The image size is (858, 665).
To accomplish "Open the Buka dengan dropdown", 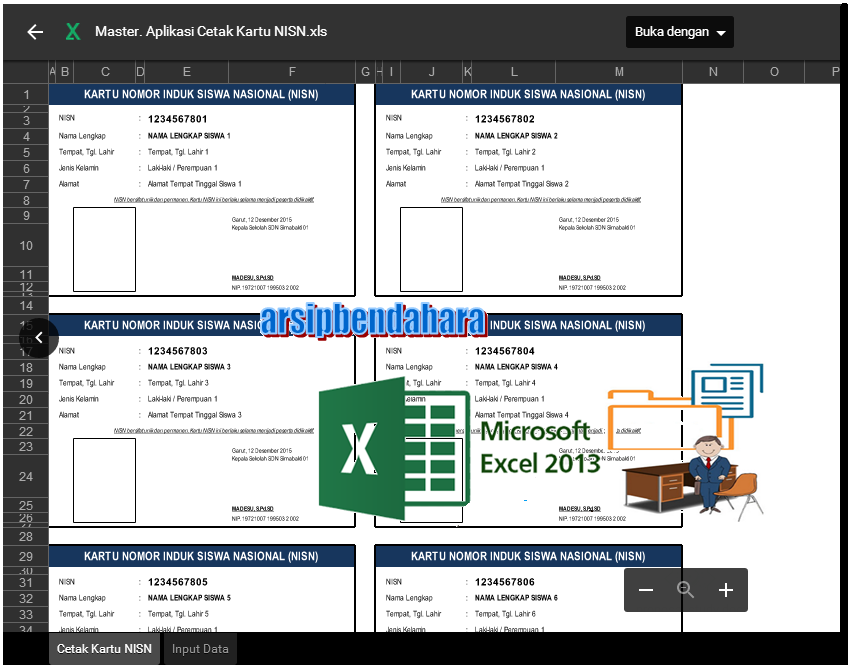I will pyautogui.click(x=680, y=32).
